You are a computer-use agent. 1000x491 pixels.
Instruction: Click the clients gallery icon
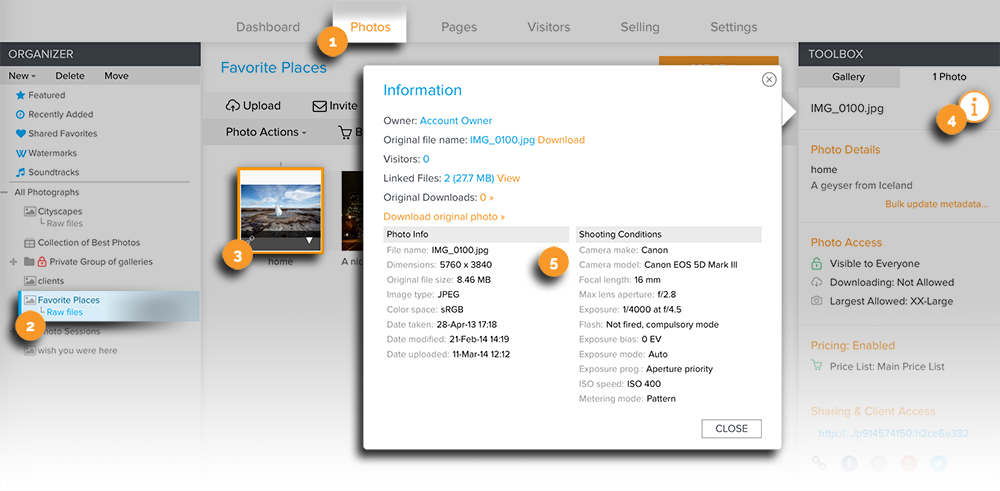click(x=29, y=281)
